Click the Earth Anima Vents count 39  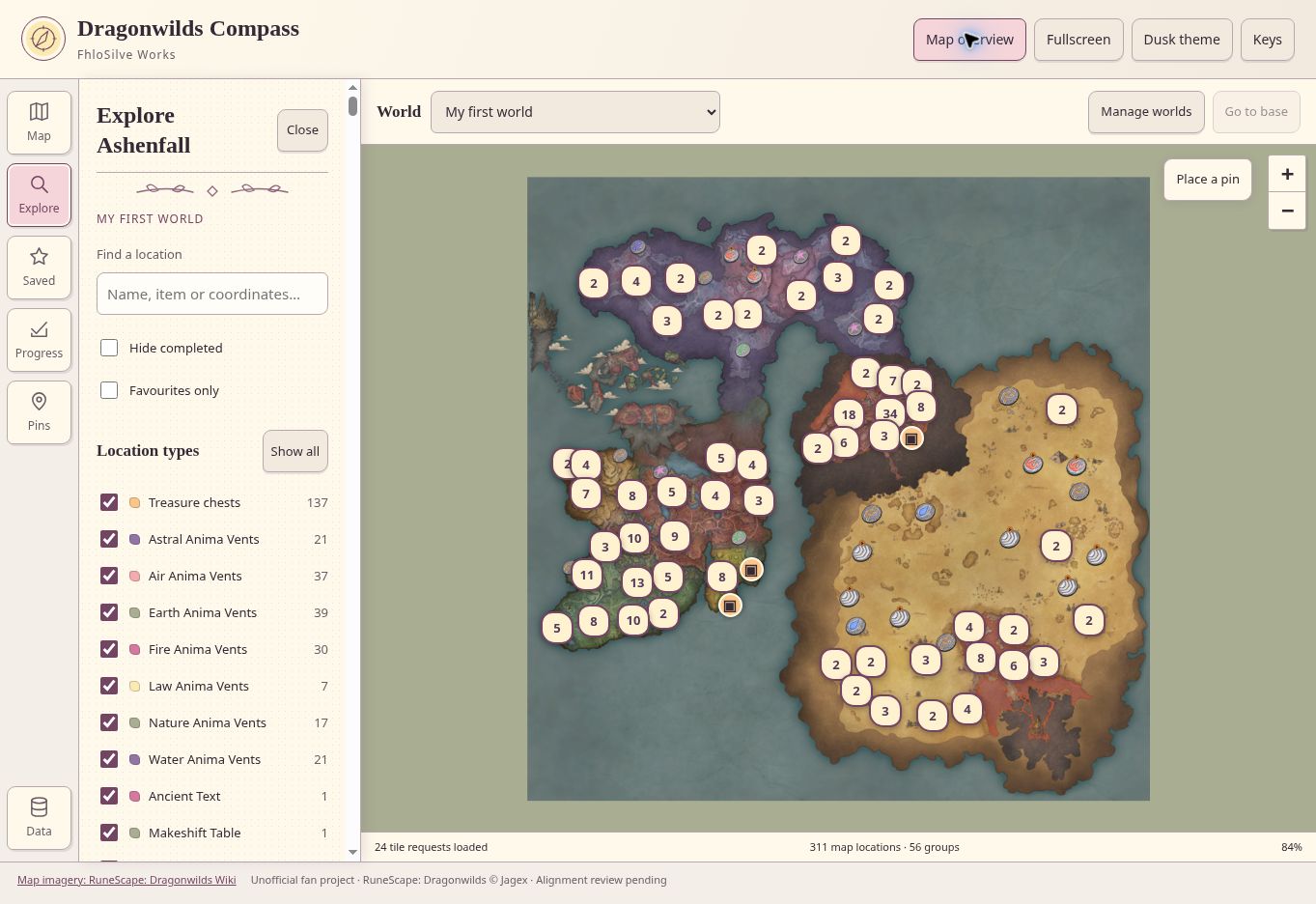click(x=321, y=612)
